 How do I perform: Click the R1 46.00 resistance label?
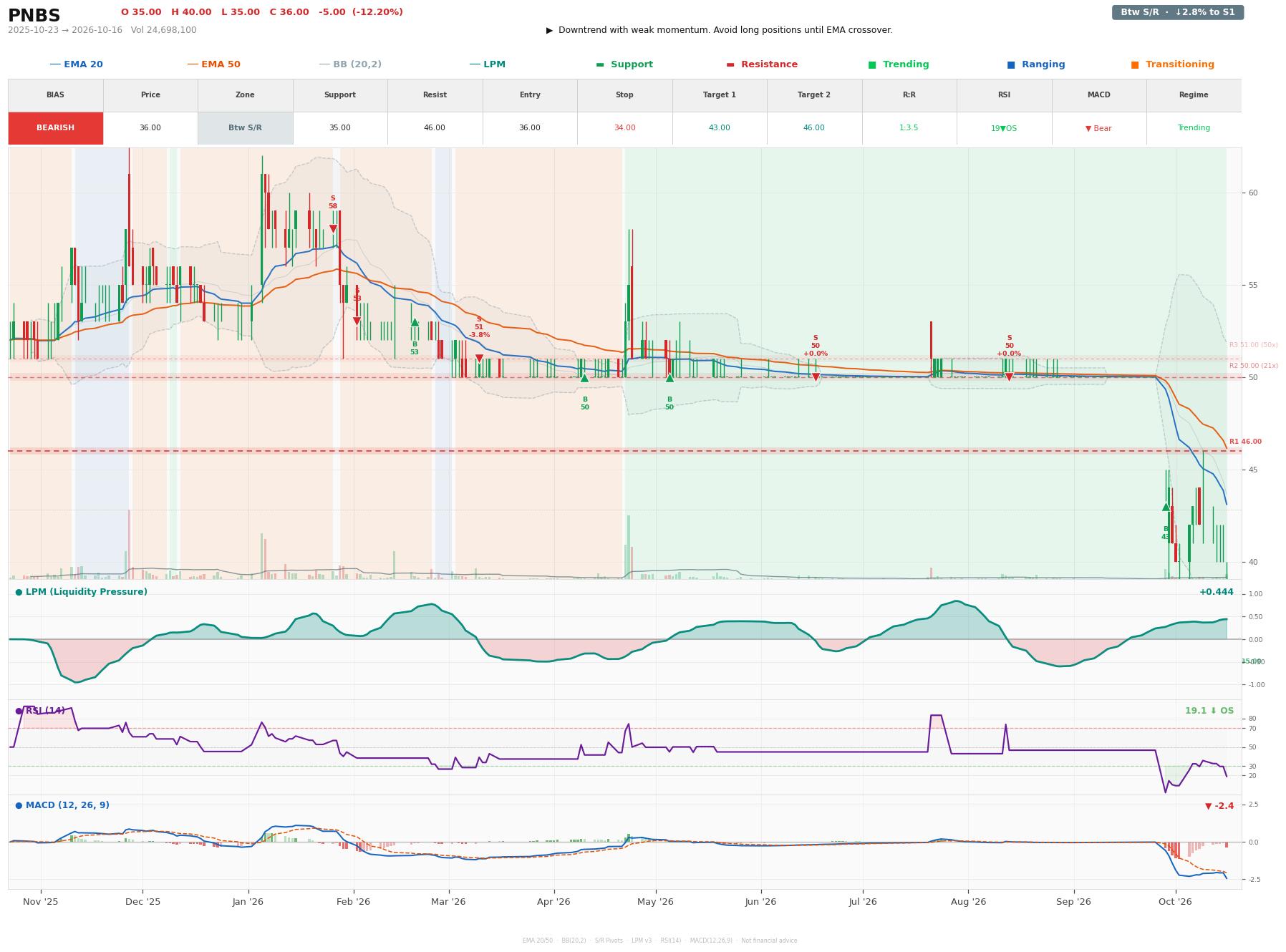(x=1246, y=442)
